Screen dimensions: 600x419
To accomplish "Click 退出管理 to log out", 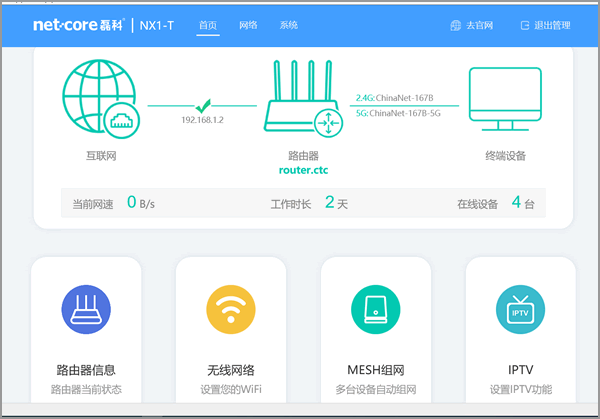I will coord(545,24).
